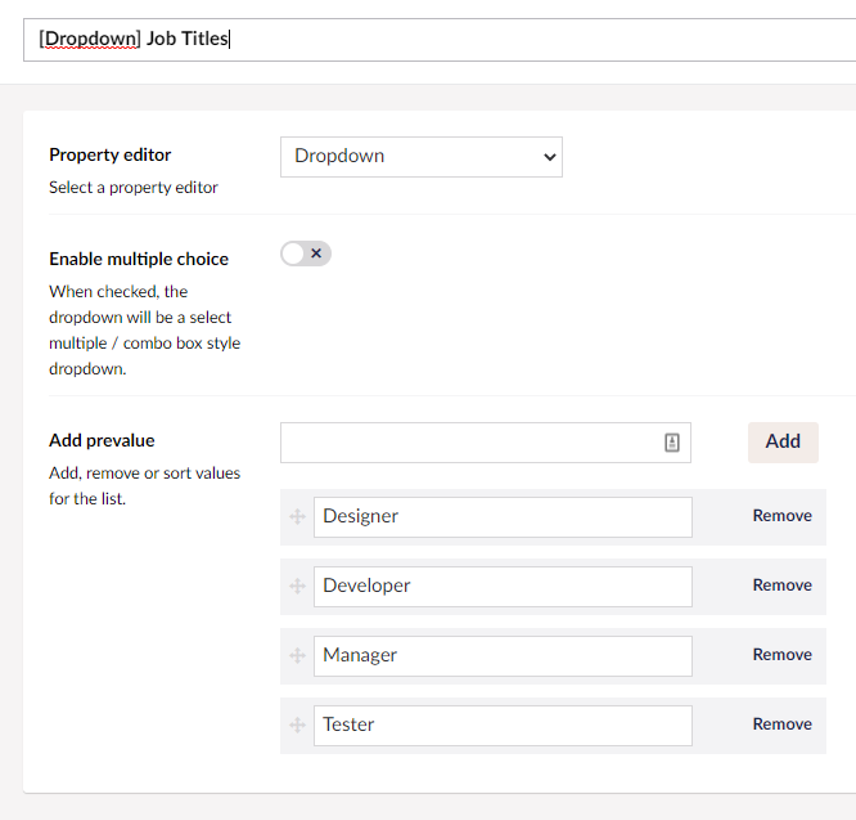
Task: Click the drag handle beside Developer
Action: (x=297, y=586)
